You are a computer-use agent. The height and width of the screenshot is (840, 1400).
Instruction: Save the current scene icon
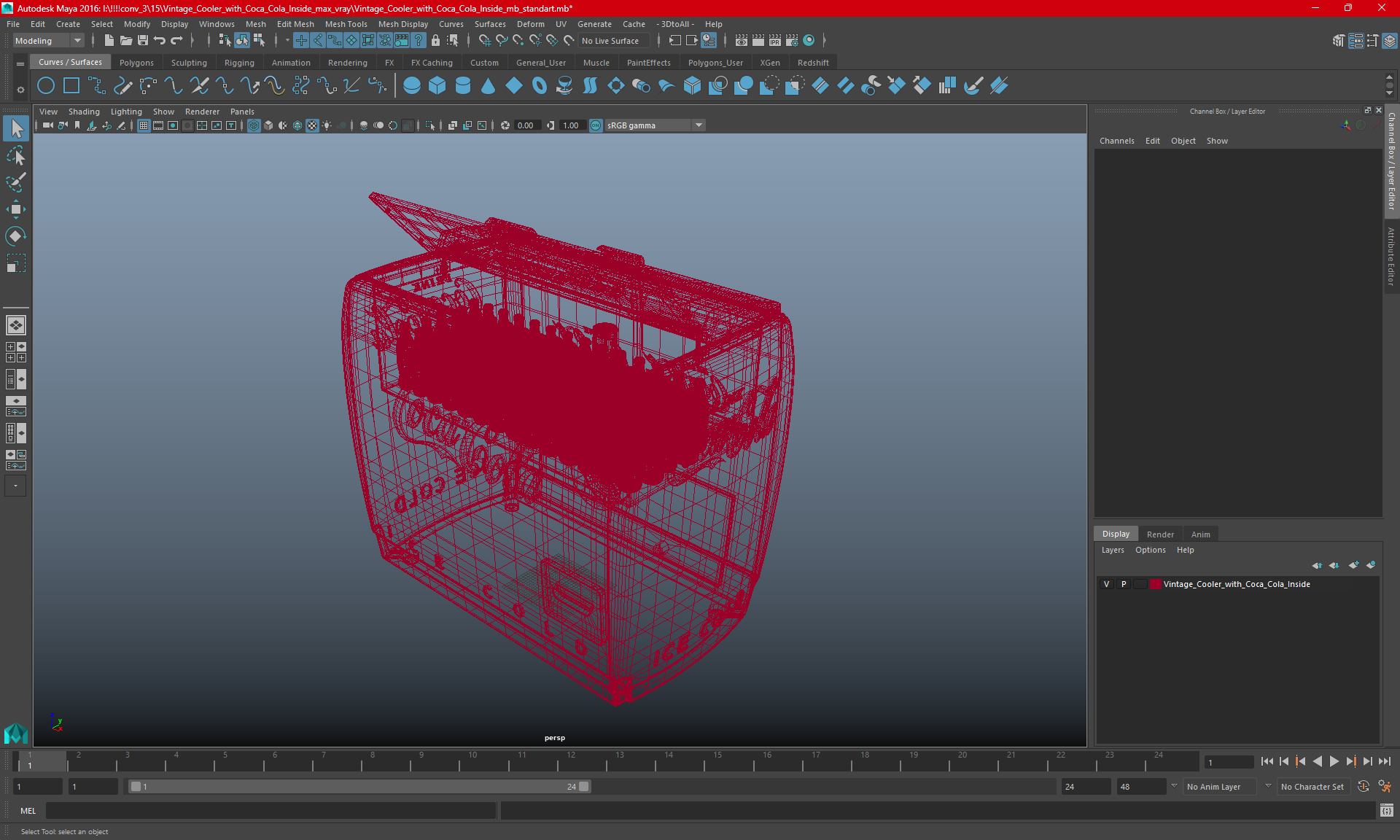point(143,41)
